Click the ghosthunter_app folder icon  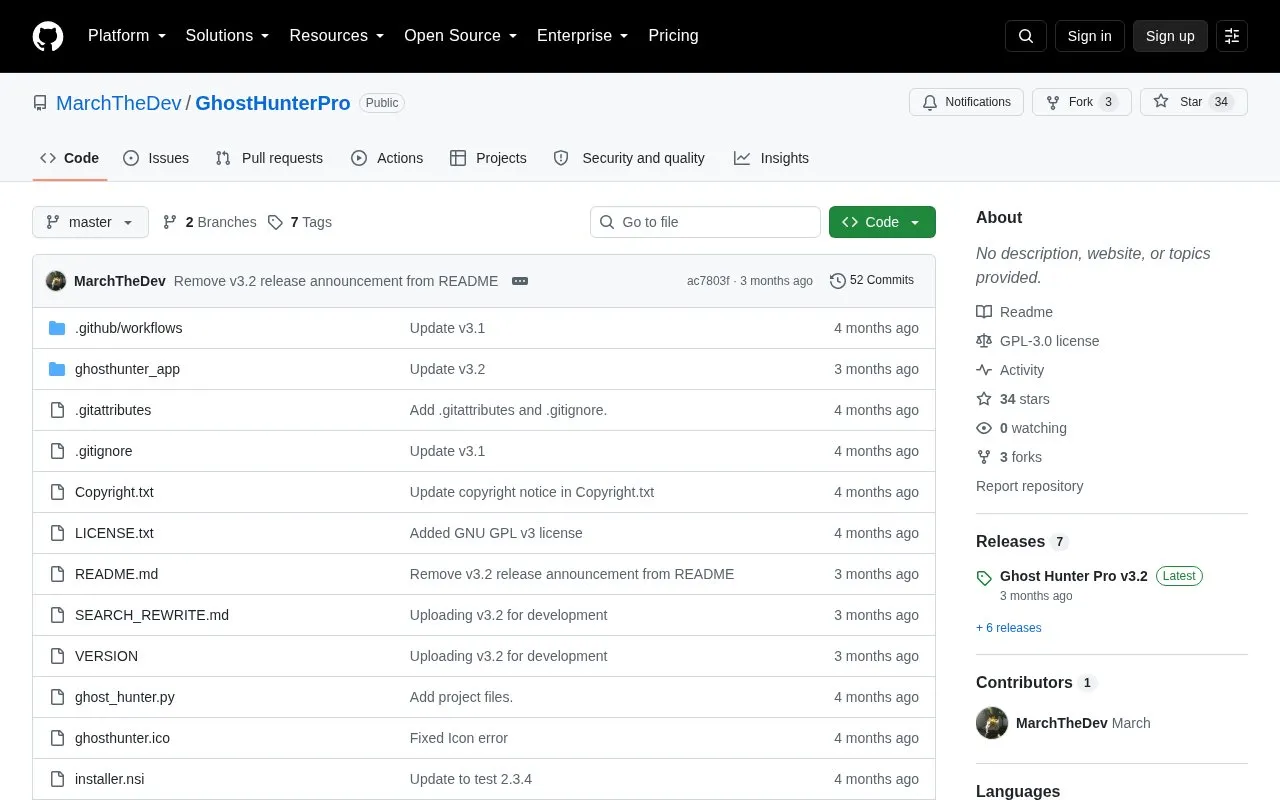coord(57,369)
